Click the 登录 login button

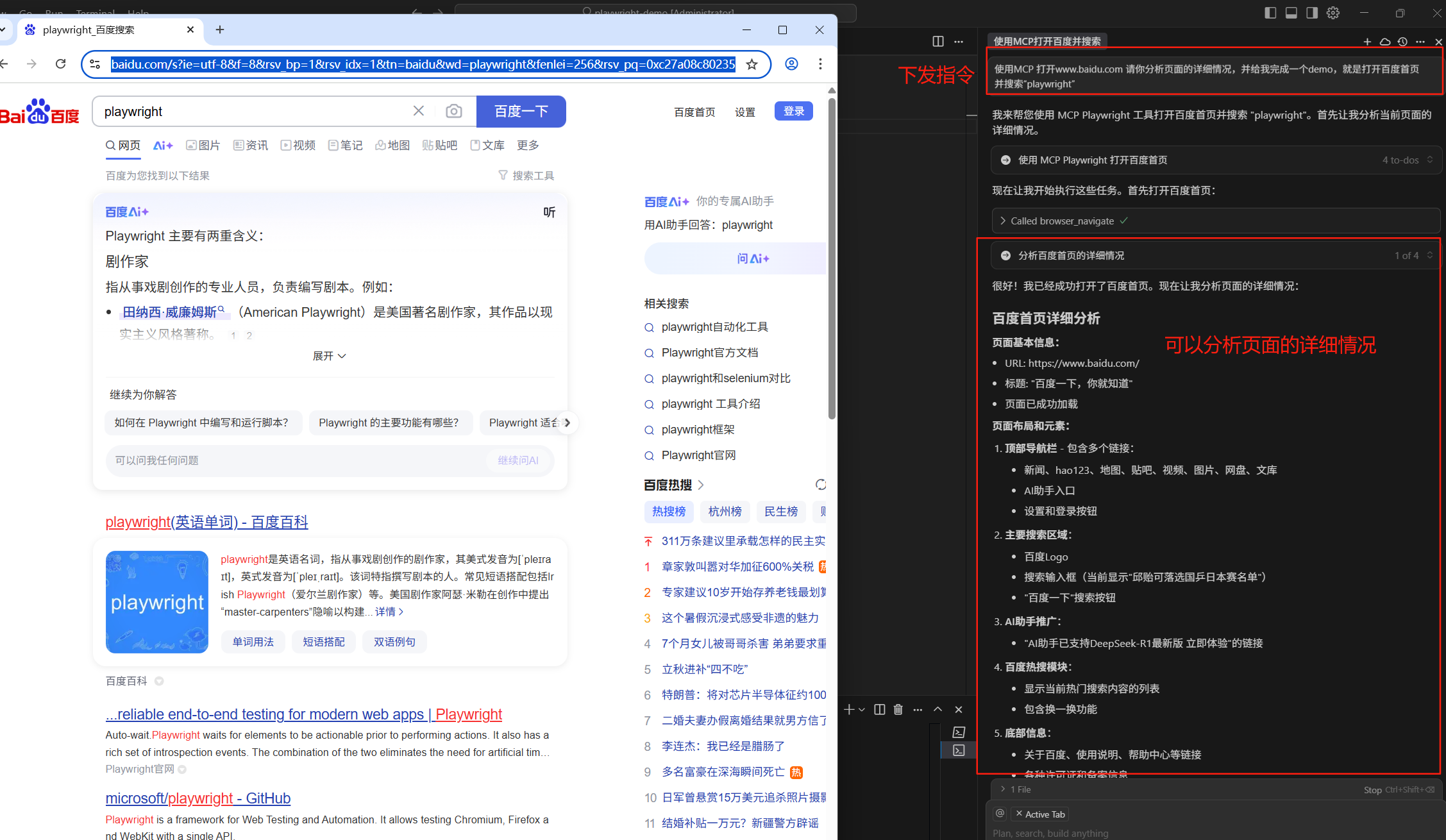tap(794, 111)
